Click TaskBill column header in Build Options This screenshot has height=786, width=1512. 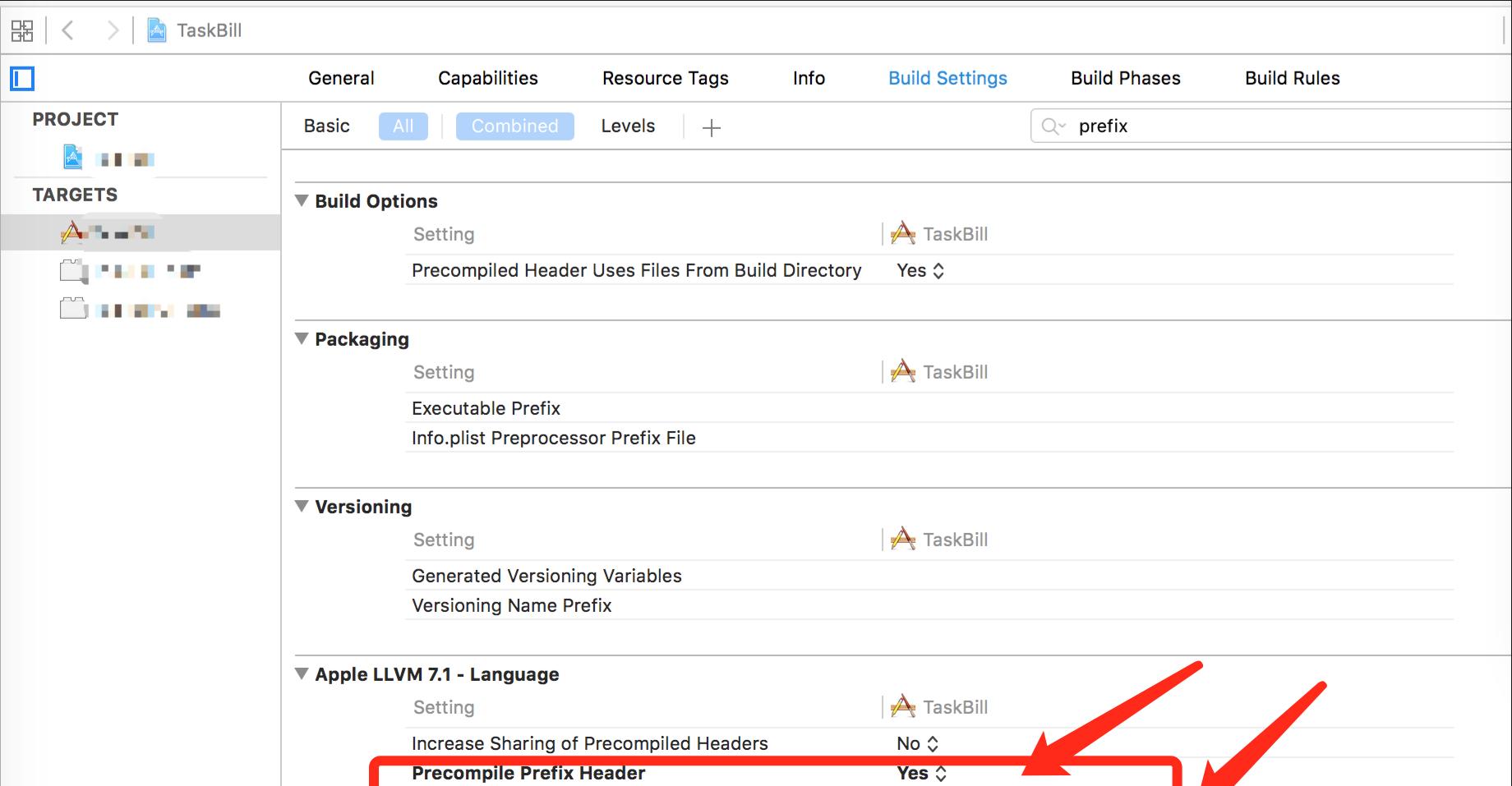[x=939, y=234]
